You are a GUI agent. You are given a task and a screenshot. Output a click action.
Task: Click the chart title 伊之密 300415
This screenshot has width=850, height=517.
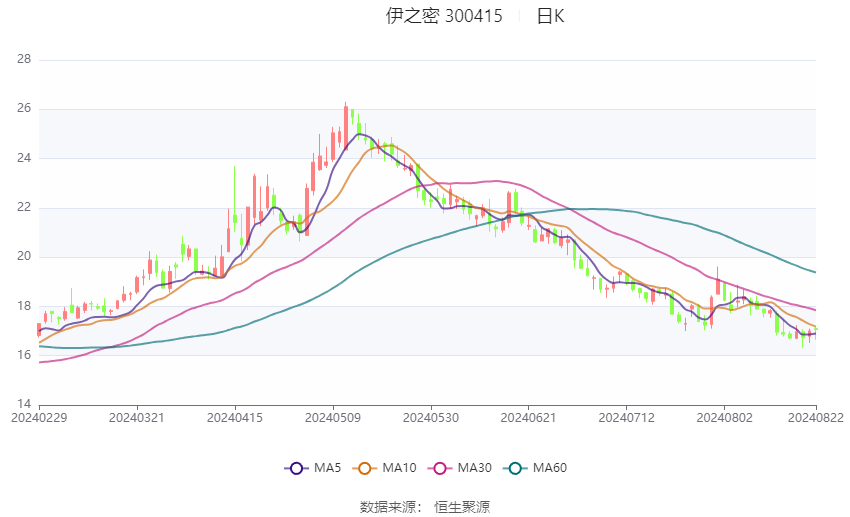point(444,16)
